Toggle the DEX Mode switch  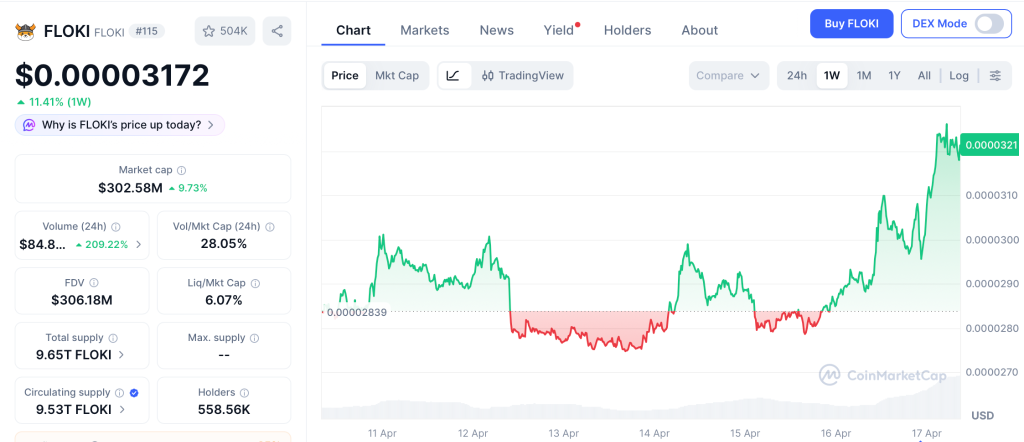click(988, 24)
